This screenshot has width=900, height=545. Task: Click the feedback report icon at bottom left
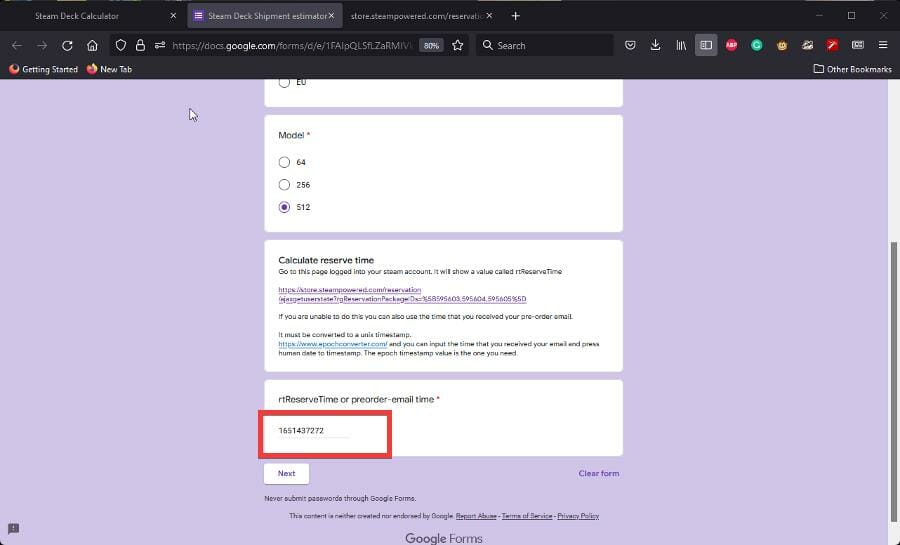click(x=14, y=528)
